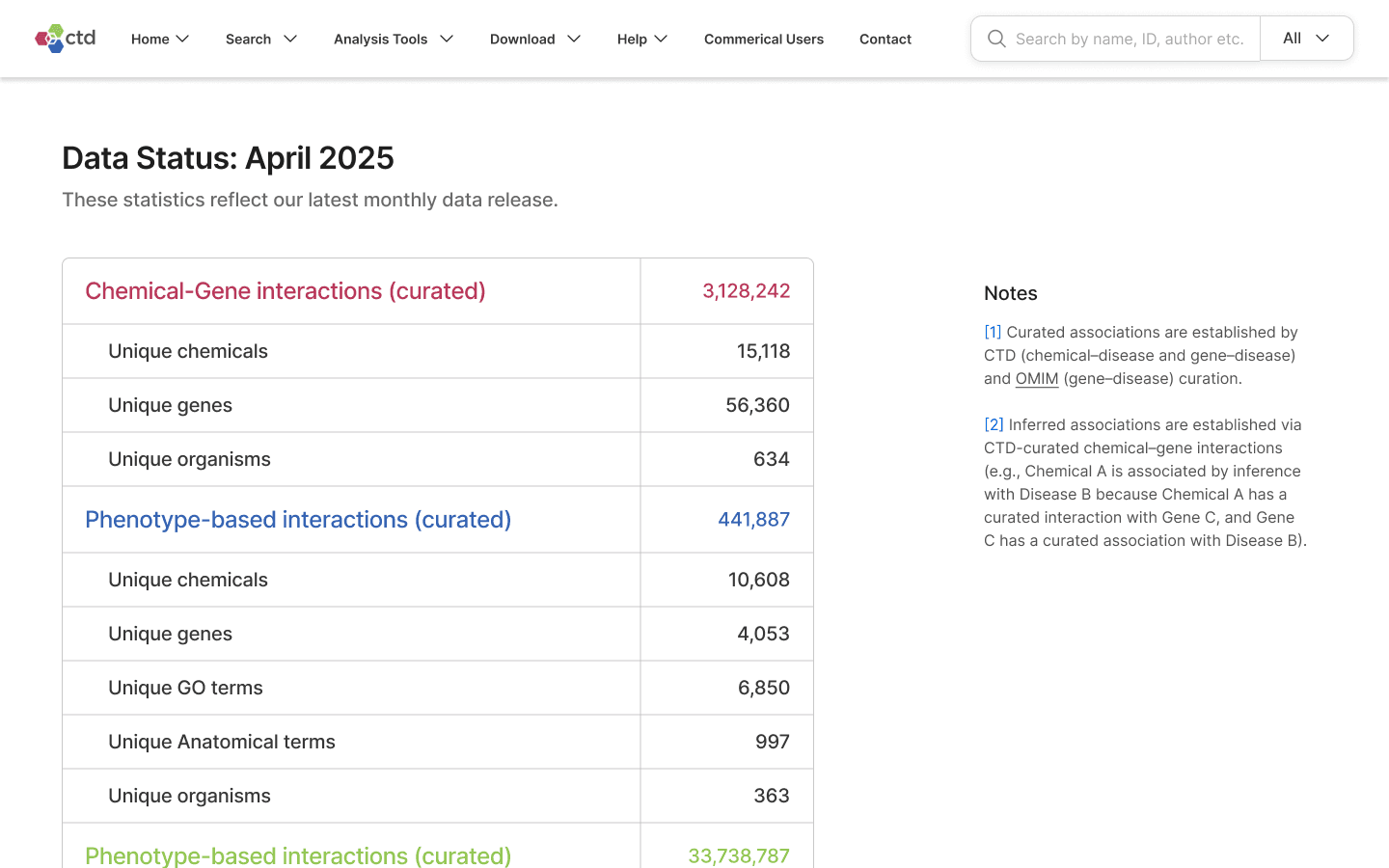Image resolution: width=1389 pixels, height=868 pixels.
Task: Focus the search by name field
Action: (1130, 39)
